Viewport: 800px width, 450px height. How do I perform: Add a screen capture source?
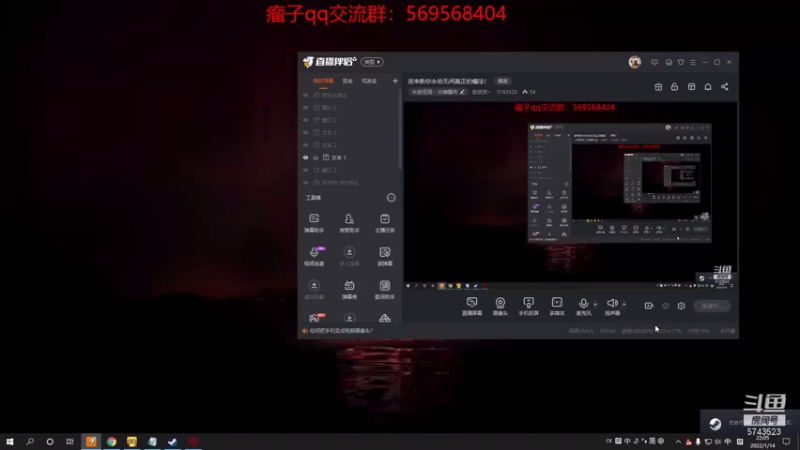(x=472, y=306)
